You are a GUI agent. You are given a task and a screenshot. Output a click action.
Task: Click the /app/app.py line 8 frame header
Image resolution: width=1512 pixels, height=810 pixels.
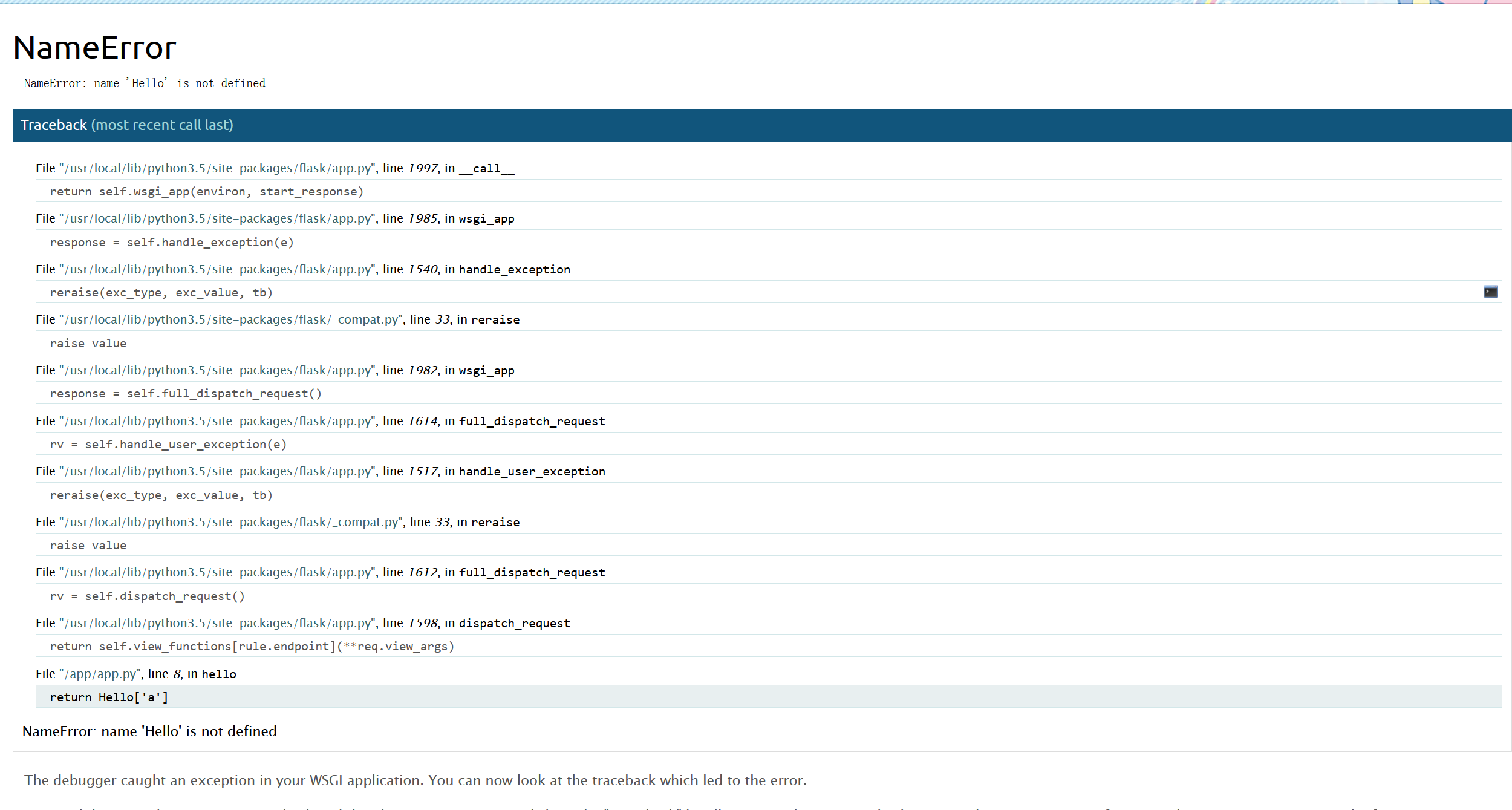click(x=135, y=674)
